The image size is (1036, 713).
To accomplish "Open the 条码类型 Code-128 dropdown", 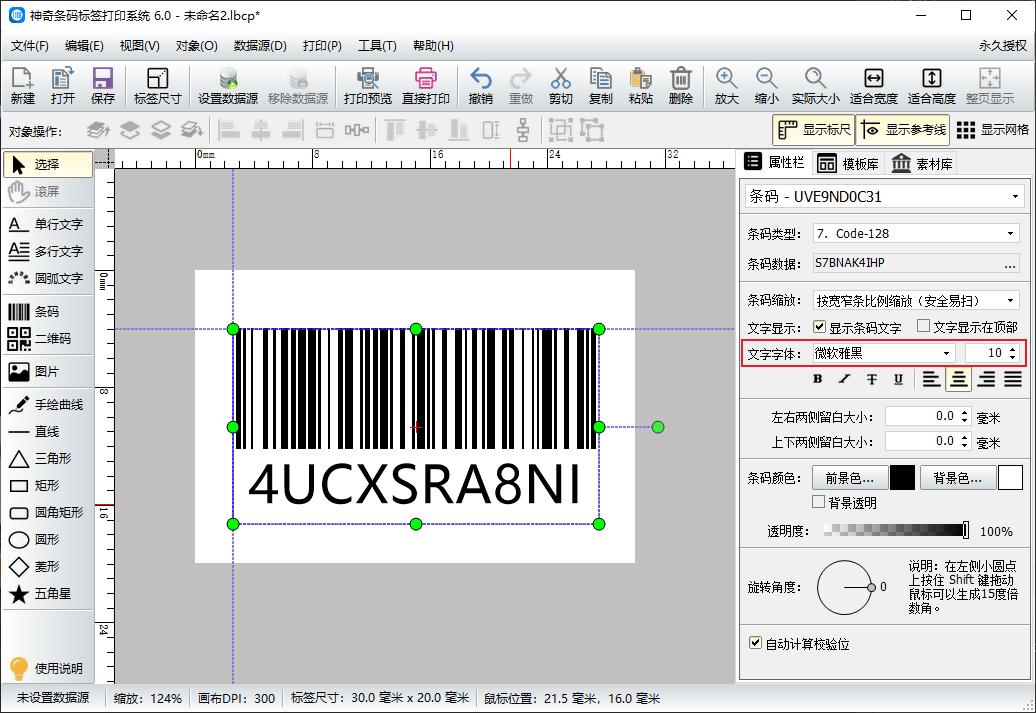I will click(917, 233).
